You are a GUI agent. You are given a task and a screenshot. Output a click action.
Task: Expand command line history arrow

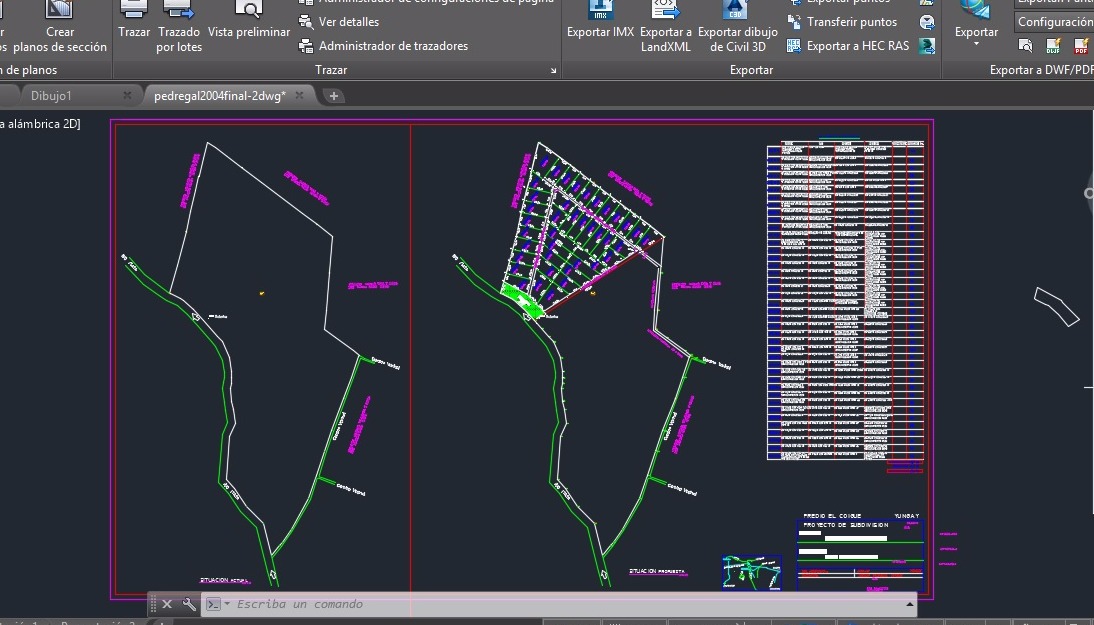coord(910,604)
